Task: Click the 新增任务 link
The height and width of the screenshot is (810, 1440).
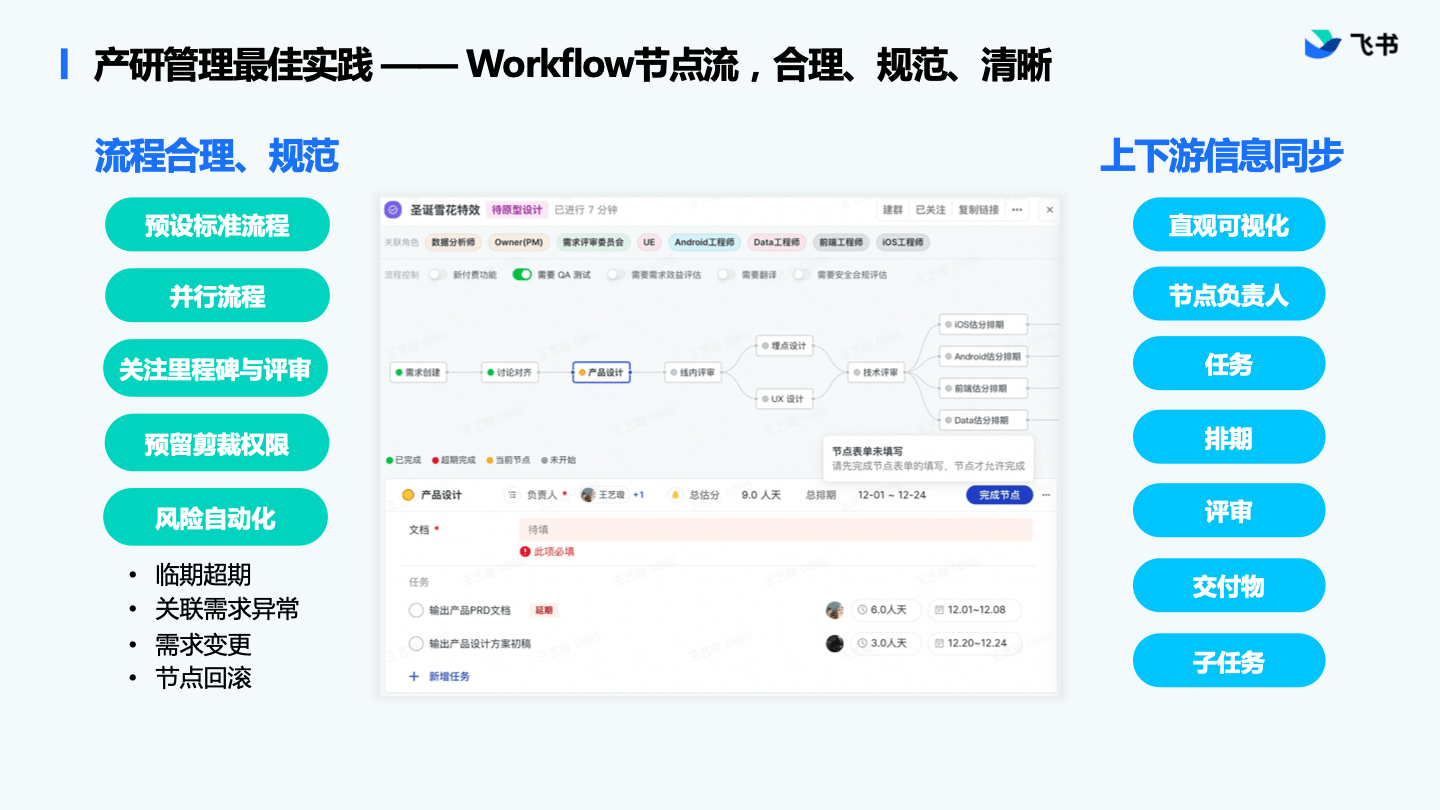Action: click(x=449, y=676)
